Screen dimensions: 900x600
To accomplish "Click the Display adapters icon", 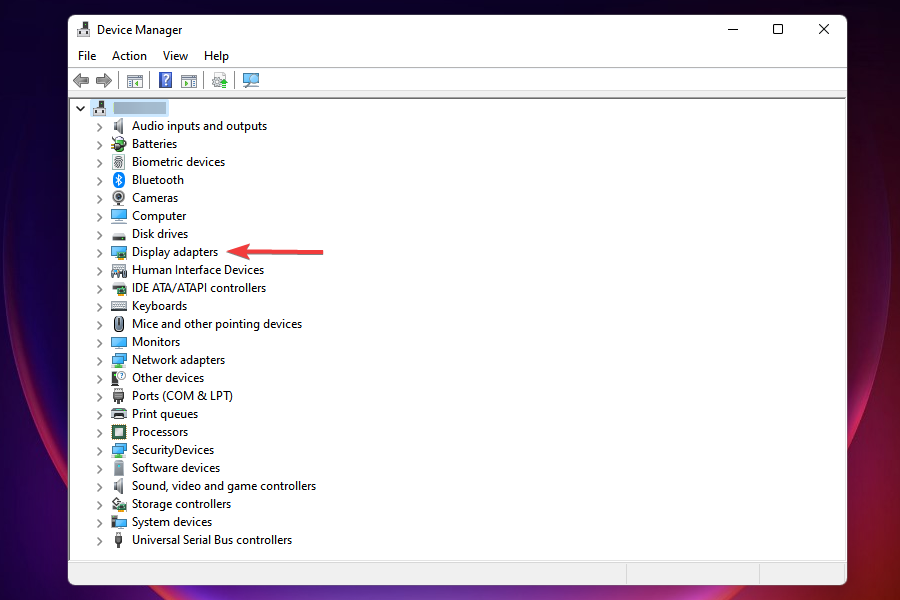I will (x=119, y=253).
